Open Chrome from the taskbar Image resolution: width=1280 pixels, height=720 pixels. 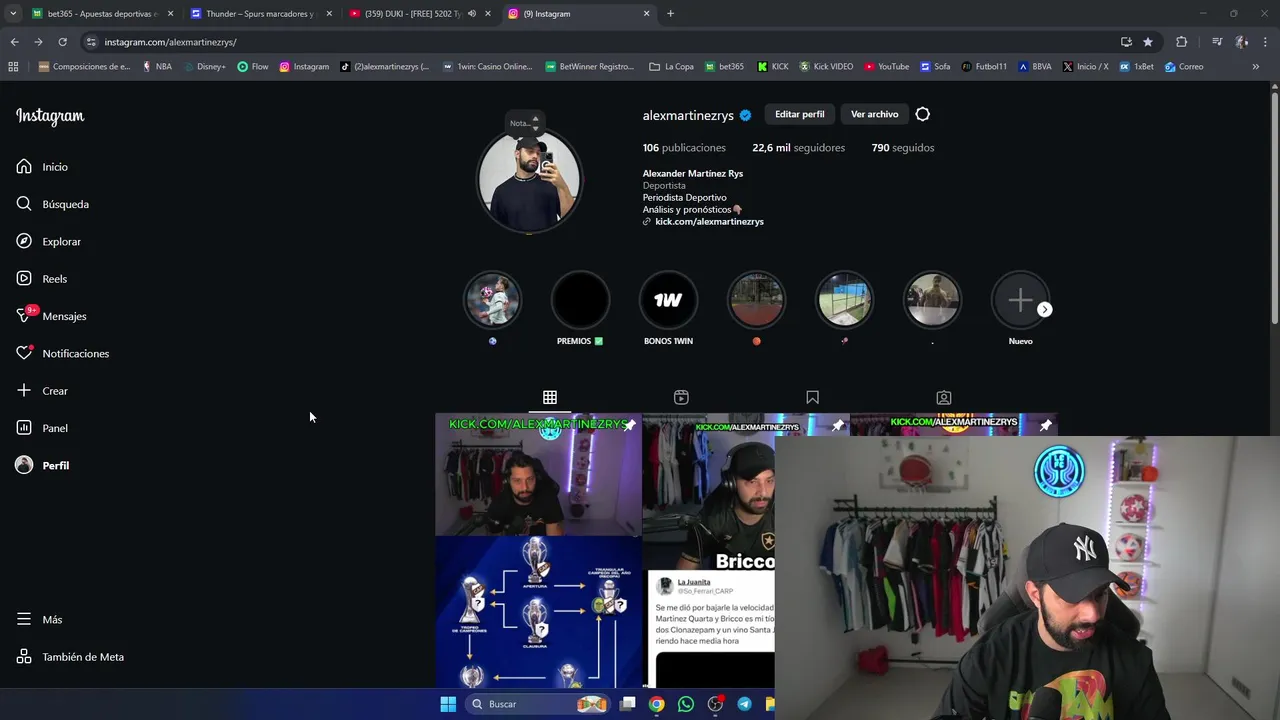pyautogui.click(x=656, y=704)
